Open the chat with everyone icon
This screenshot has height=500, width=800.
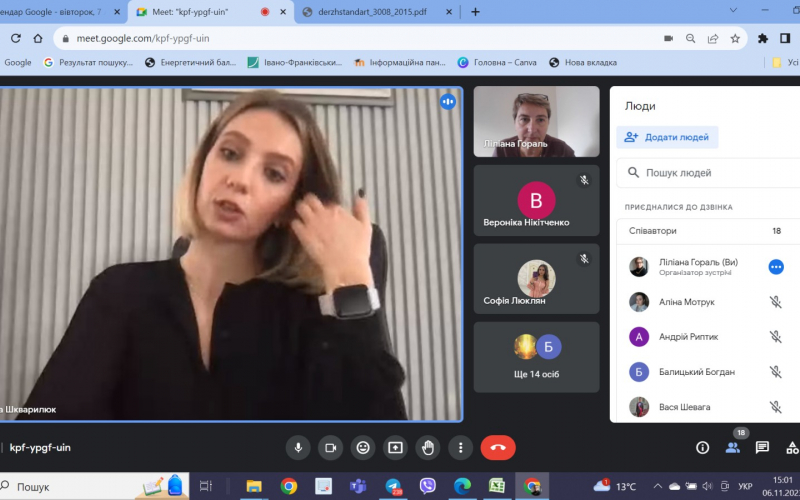tap(762, 448)
